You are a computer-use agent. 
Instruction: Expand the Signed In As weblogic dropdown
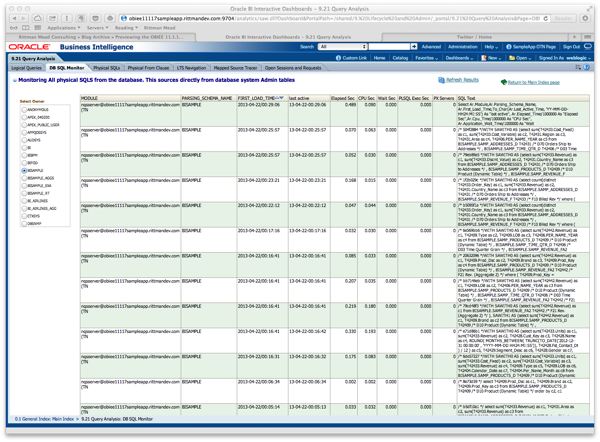click(565, 58)
